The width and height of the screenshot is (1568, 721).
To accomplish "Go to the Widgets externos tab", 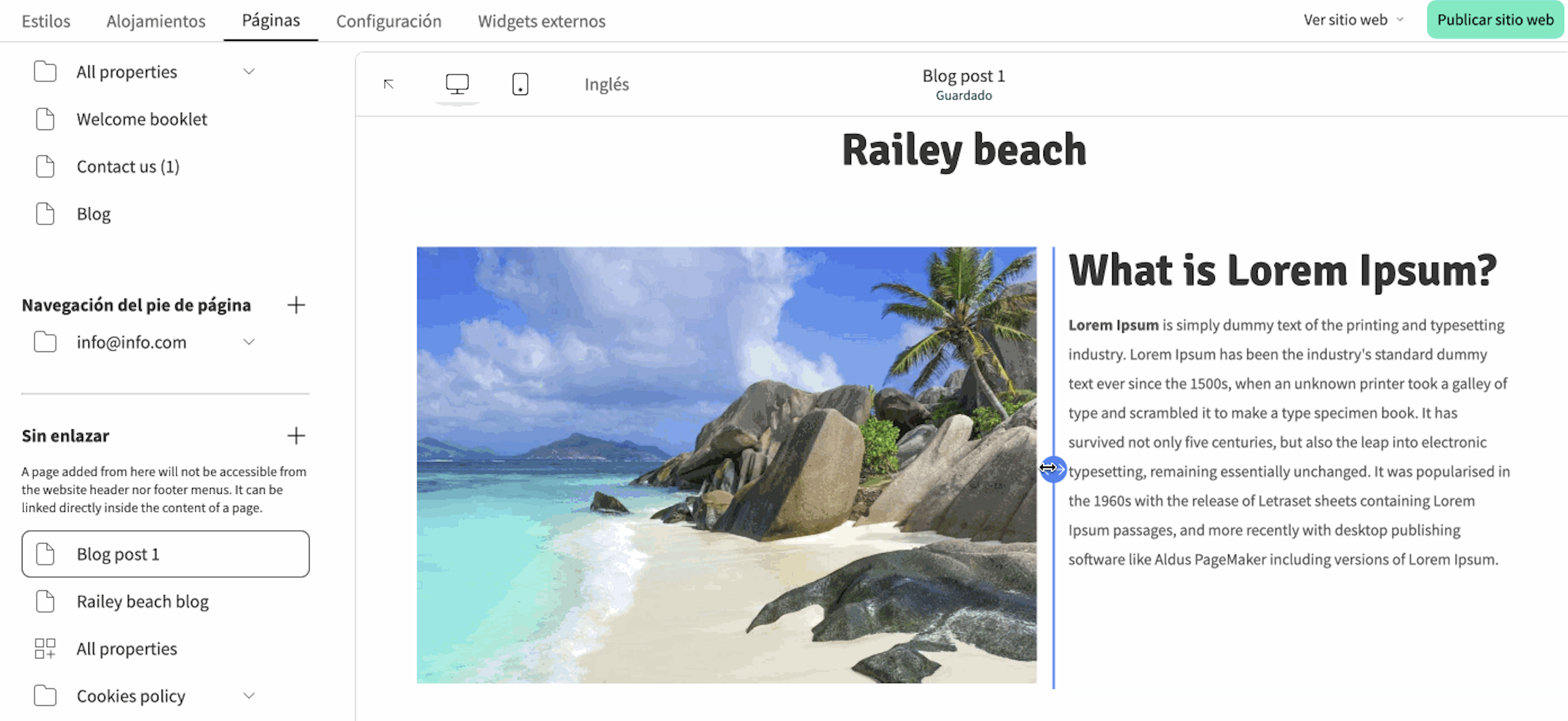I will [x=541, y=21].
